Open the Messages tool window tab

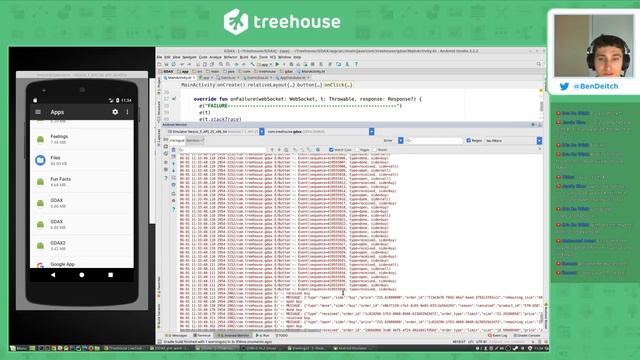[x=177, y=336]
